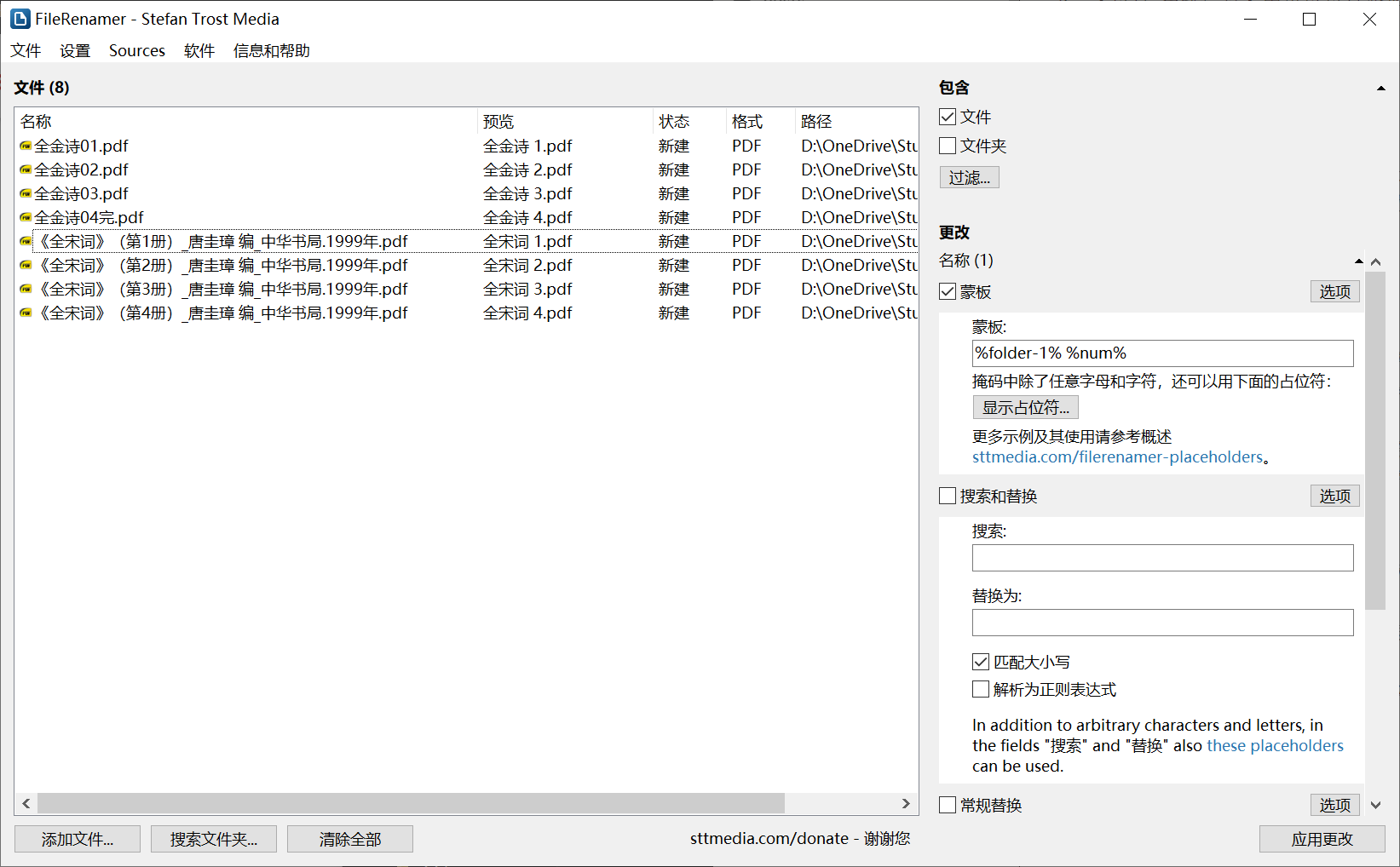
Task: Click the PDF icon beside 《全宋词》(第3册)
Action: point(26,290)
